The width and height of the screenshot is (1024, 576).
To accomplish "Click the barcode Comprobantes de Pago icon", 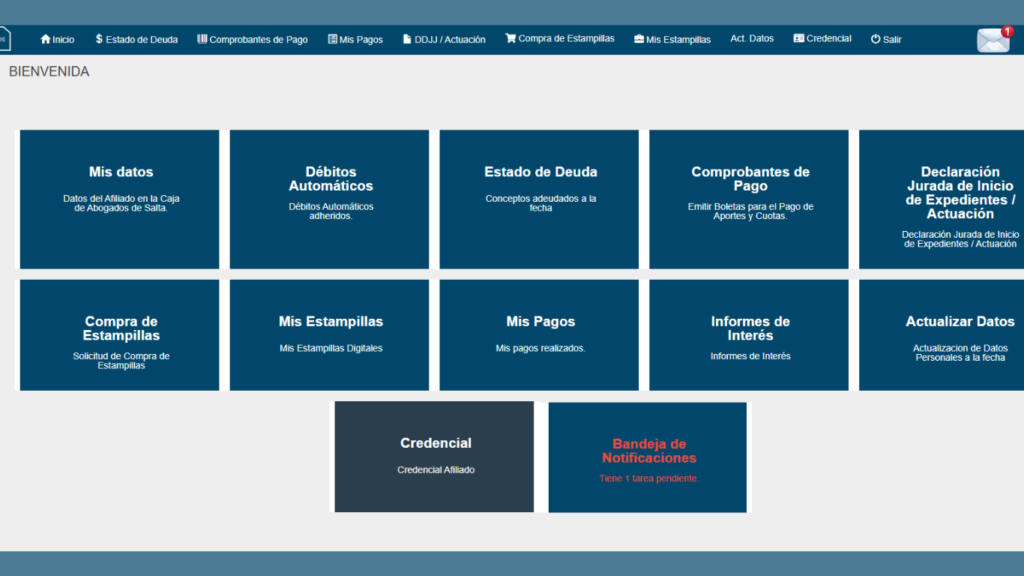I will coord(202,39).
